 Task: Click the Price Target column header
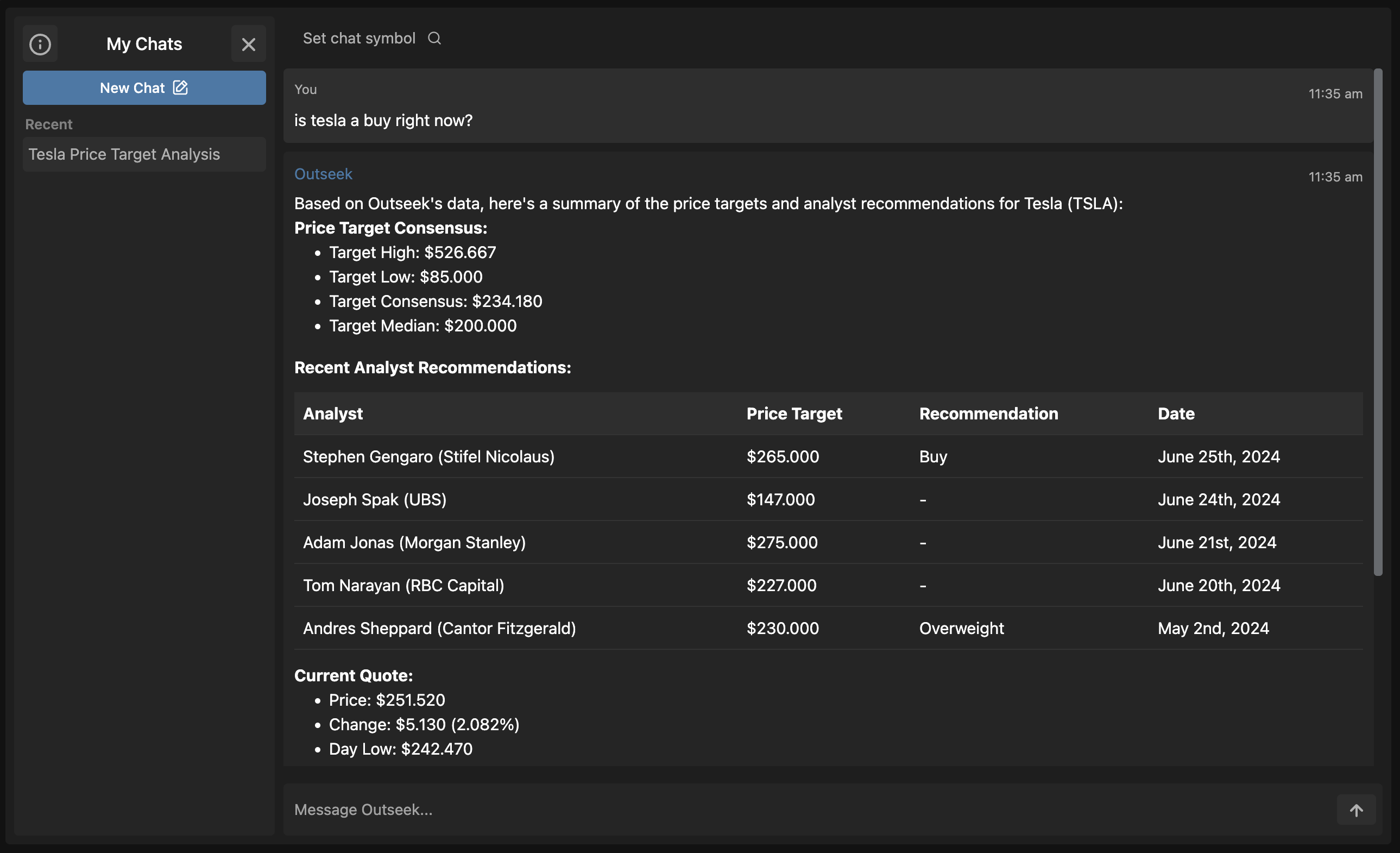[x=794, y=413]
